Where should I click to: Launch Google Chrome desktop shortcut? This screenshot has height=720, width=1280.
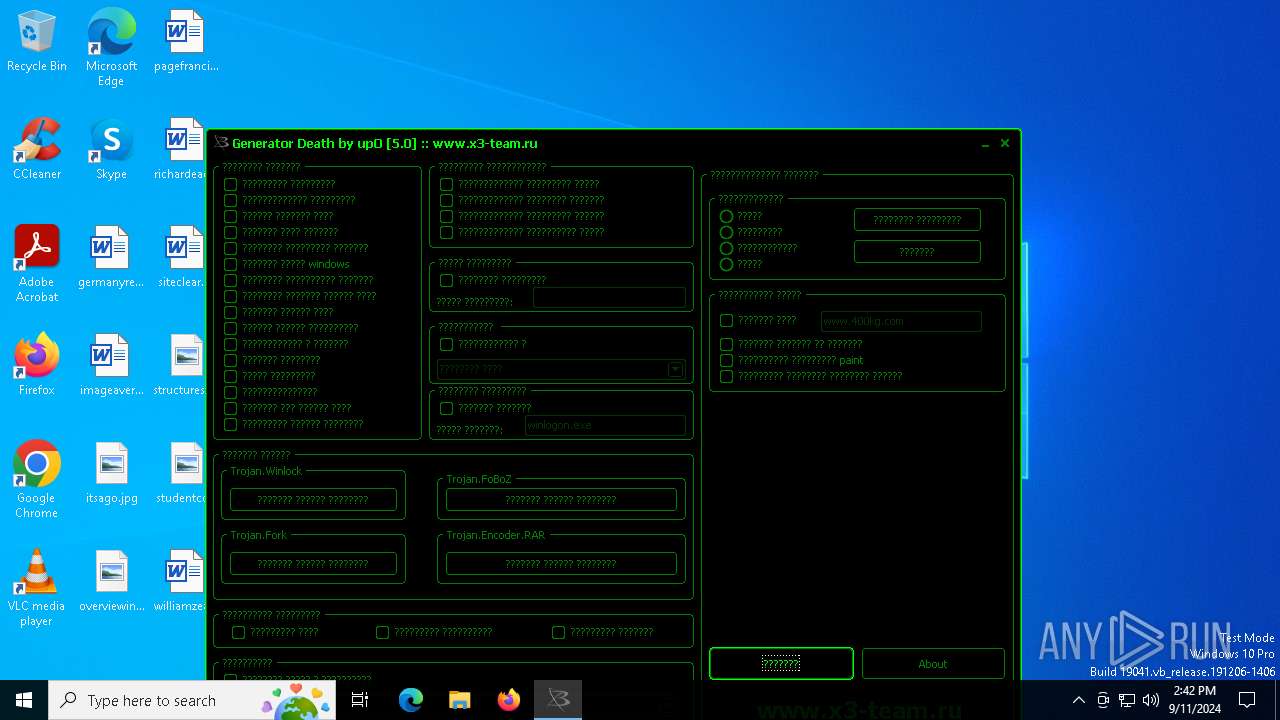coord(37,480)
